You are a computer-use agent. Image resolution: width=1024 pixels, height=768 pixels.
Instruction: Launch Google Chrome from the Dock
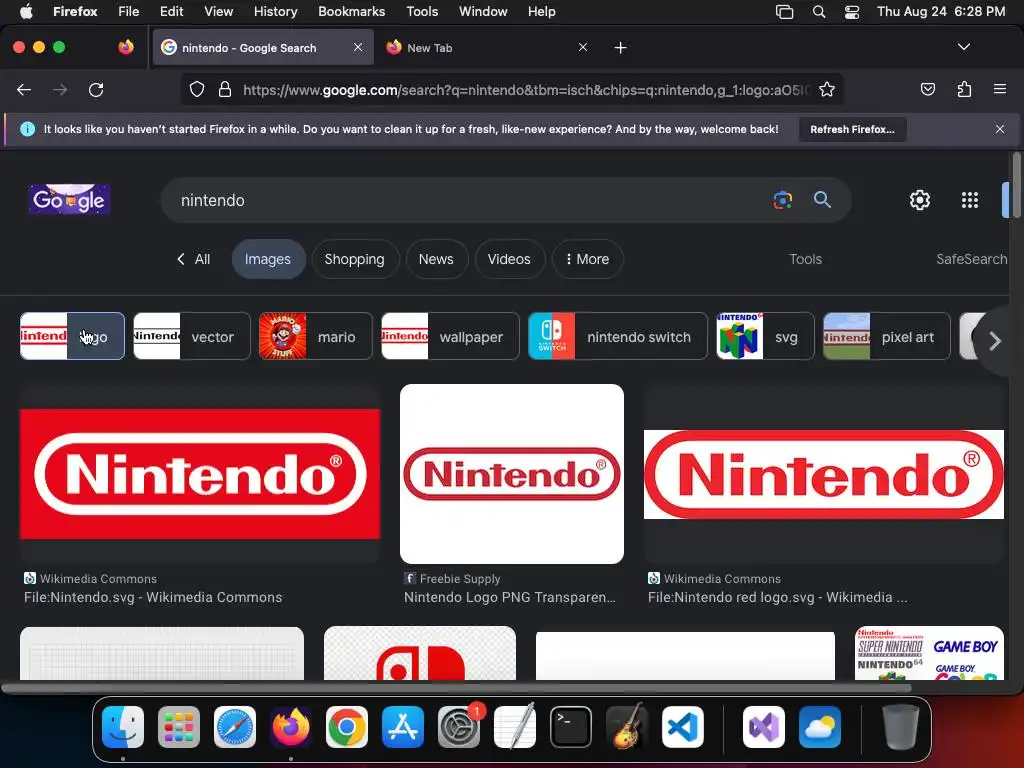pos(347,727)
